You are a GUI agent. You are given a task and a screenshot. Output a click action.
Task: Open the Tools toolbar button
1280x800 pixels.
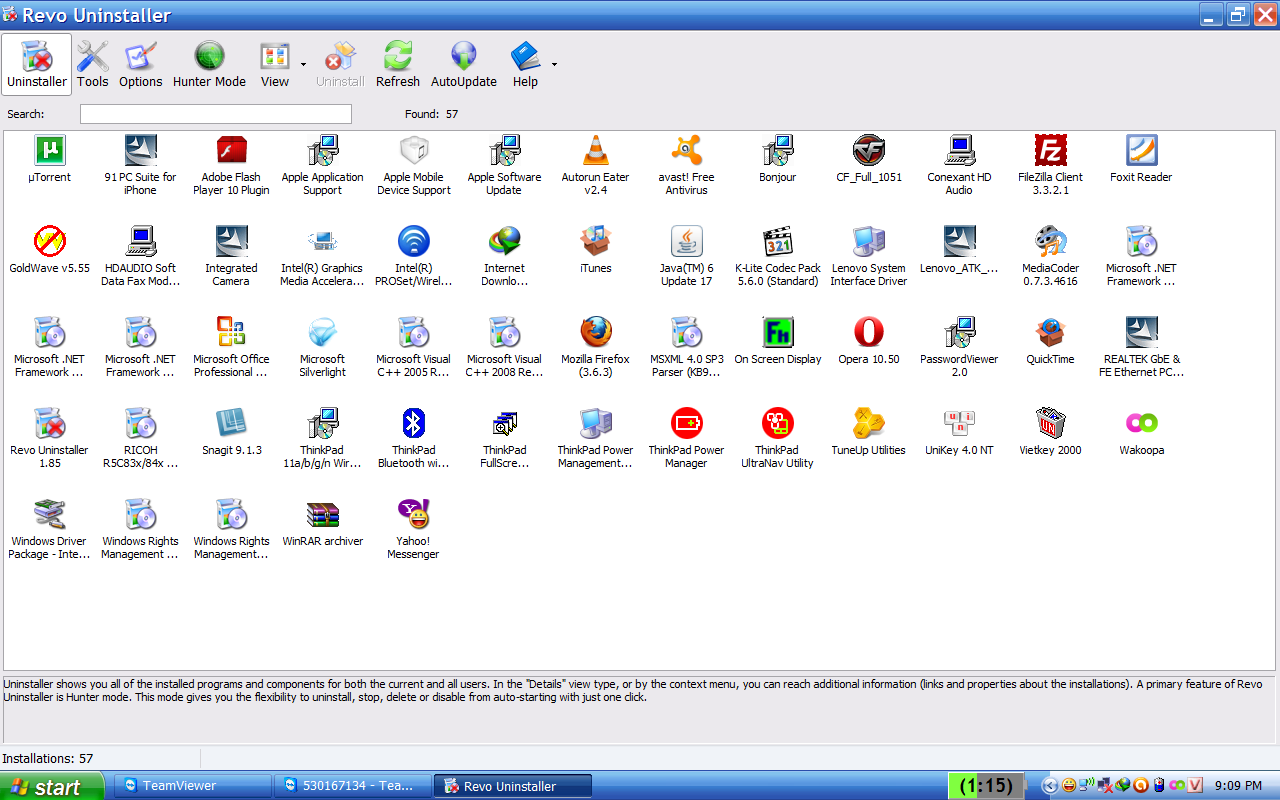tap(93, 64)
